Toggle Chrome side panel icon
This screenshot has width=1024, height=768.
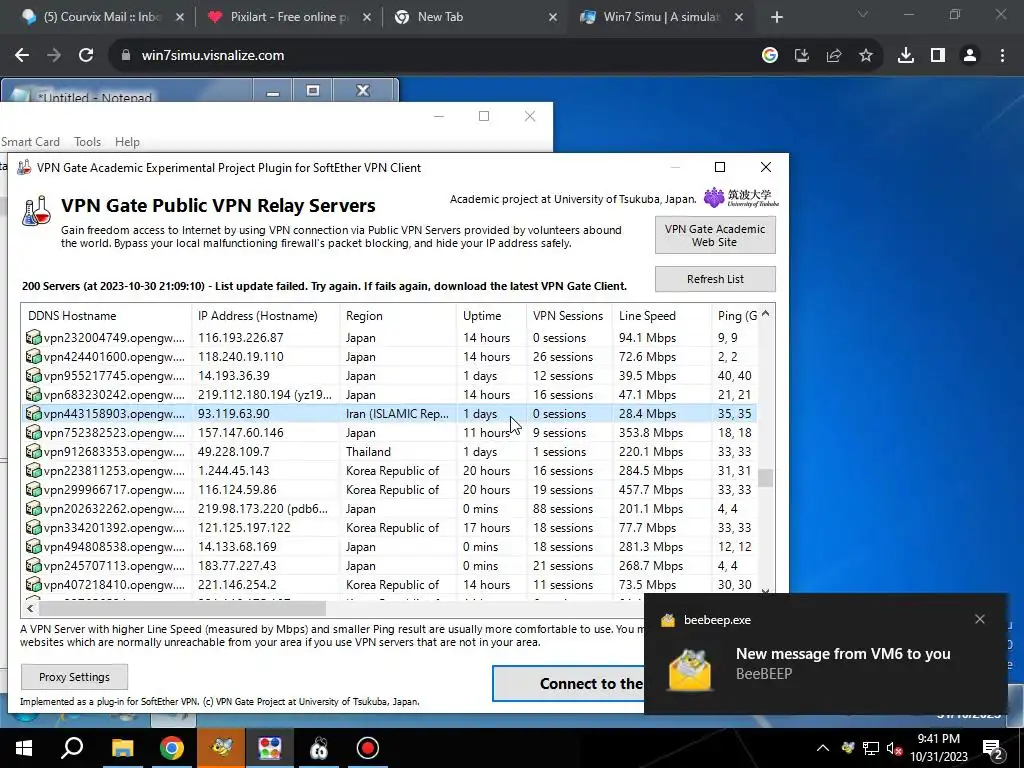point(938,56)
